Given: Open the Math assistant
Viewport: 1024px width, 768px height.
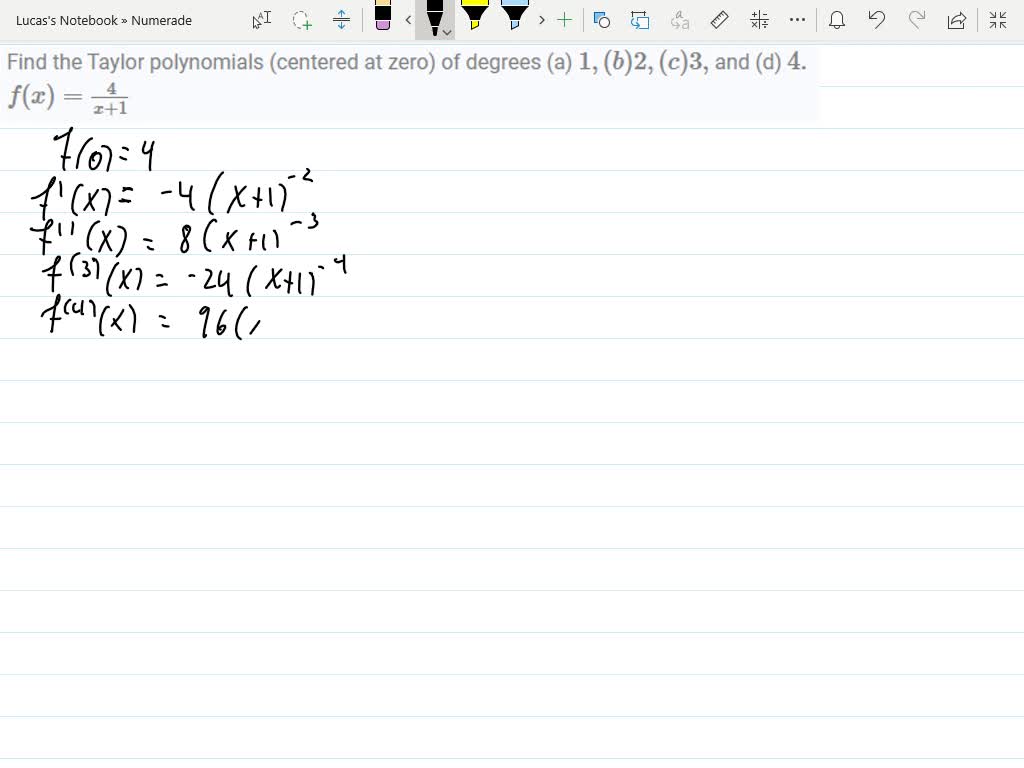Looking at the screenshot, I should tap(759, 20).
